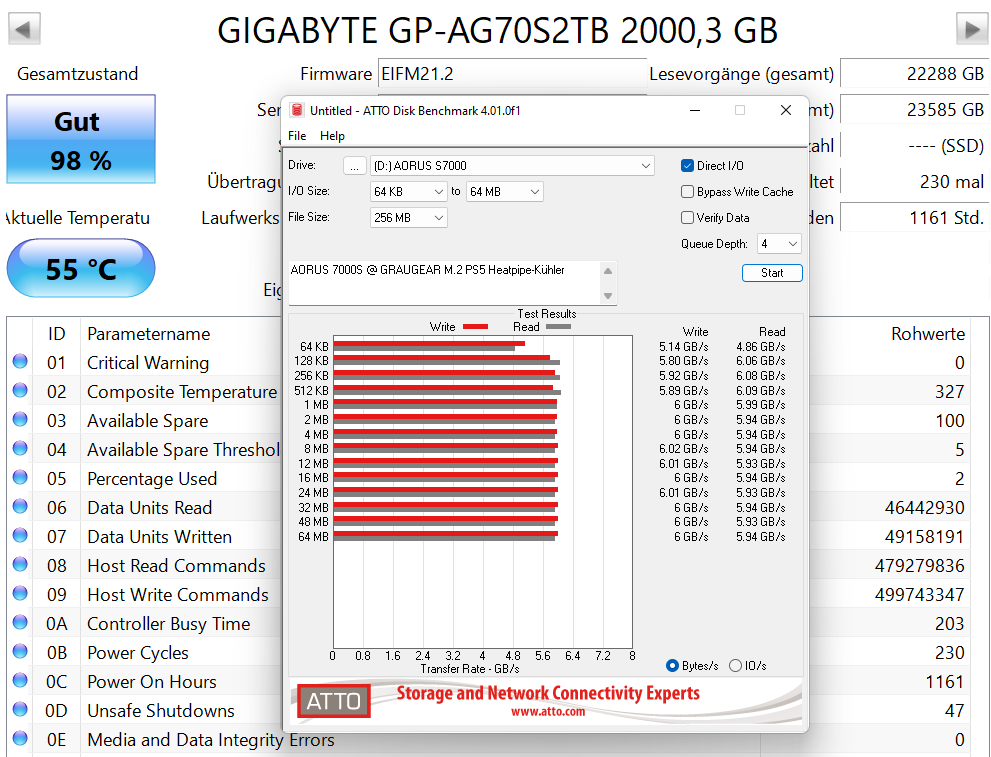Click the Storage and Network Connectivity Experts banner text
The width and height of the screenshot is (991, 757).
tap(548, 693)
